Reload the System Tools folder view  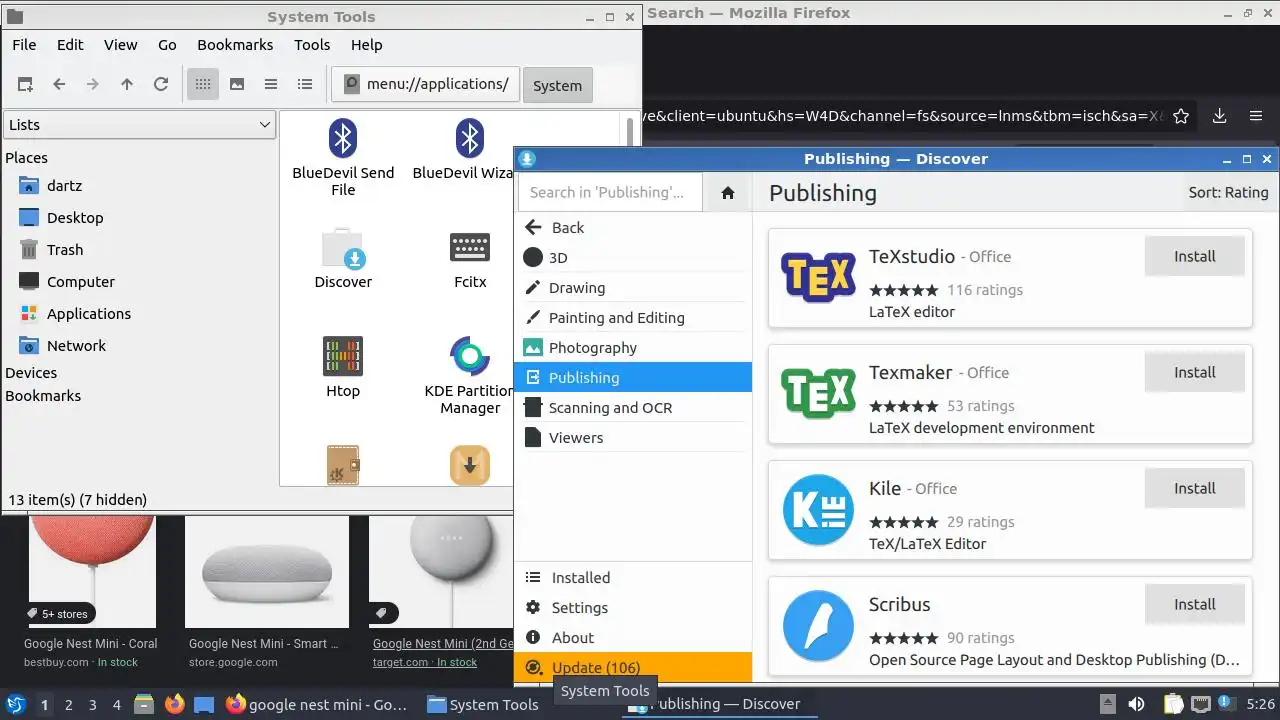(161, 85)
